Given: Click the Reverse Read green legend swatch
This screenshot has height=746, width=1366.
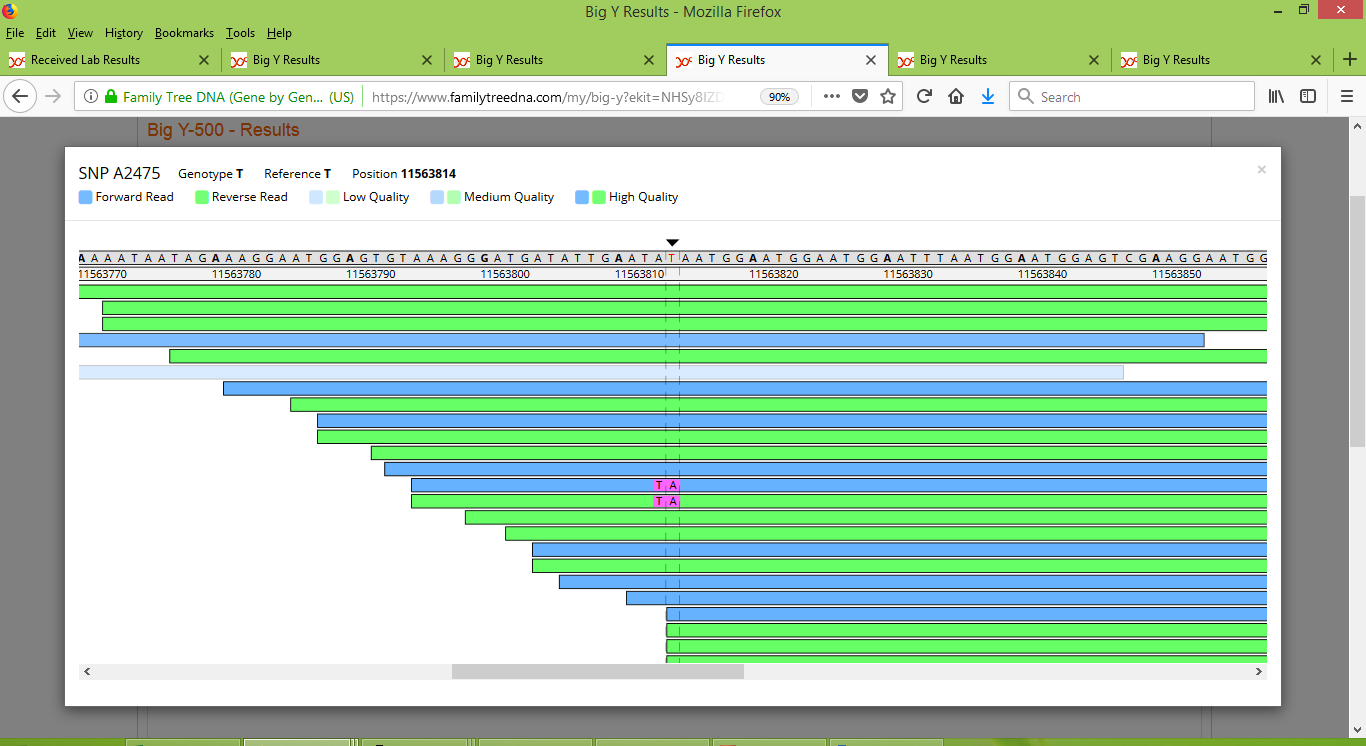Looking at the screenshot, I should pyautogui.click(x=201, y=197).
